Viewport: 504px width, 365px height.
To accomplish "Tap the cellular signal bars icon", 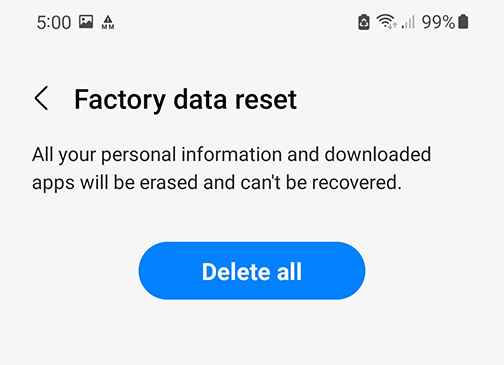I will pos(409,22).
